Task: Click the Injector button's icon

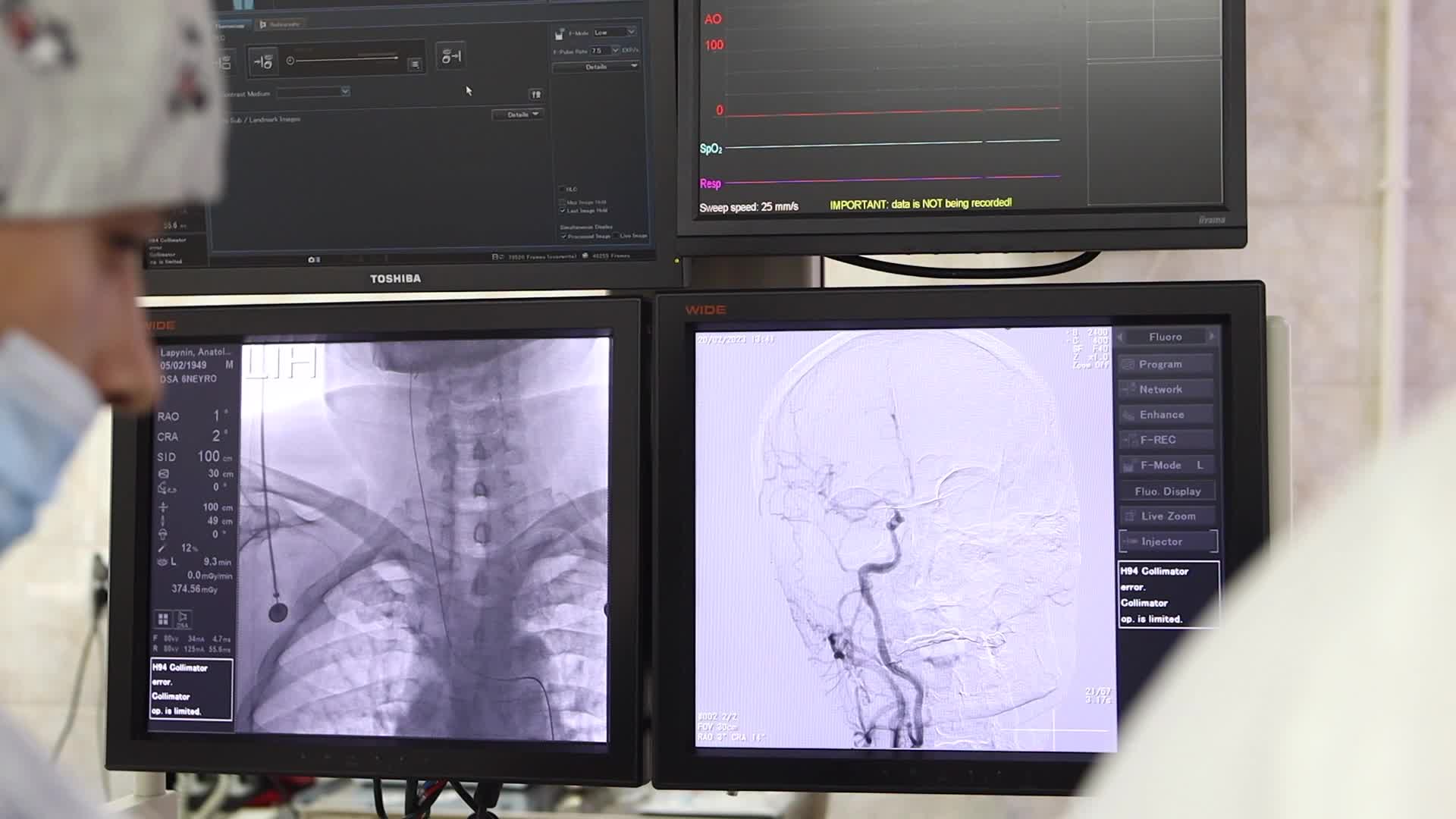Action: pos(1130,541)
